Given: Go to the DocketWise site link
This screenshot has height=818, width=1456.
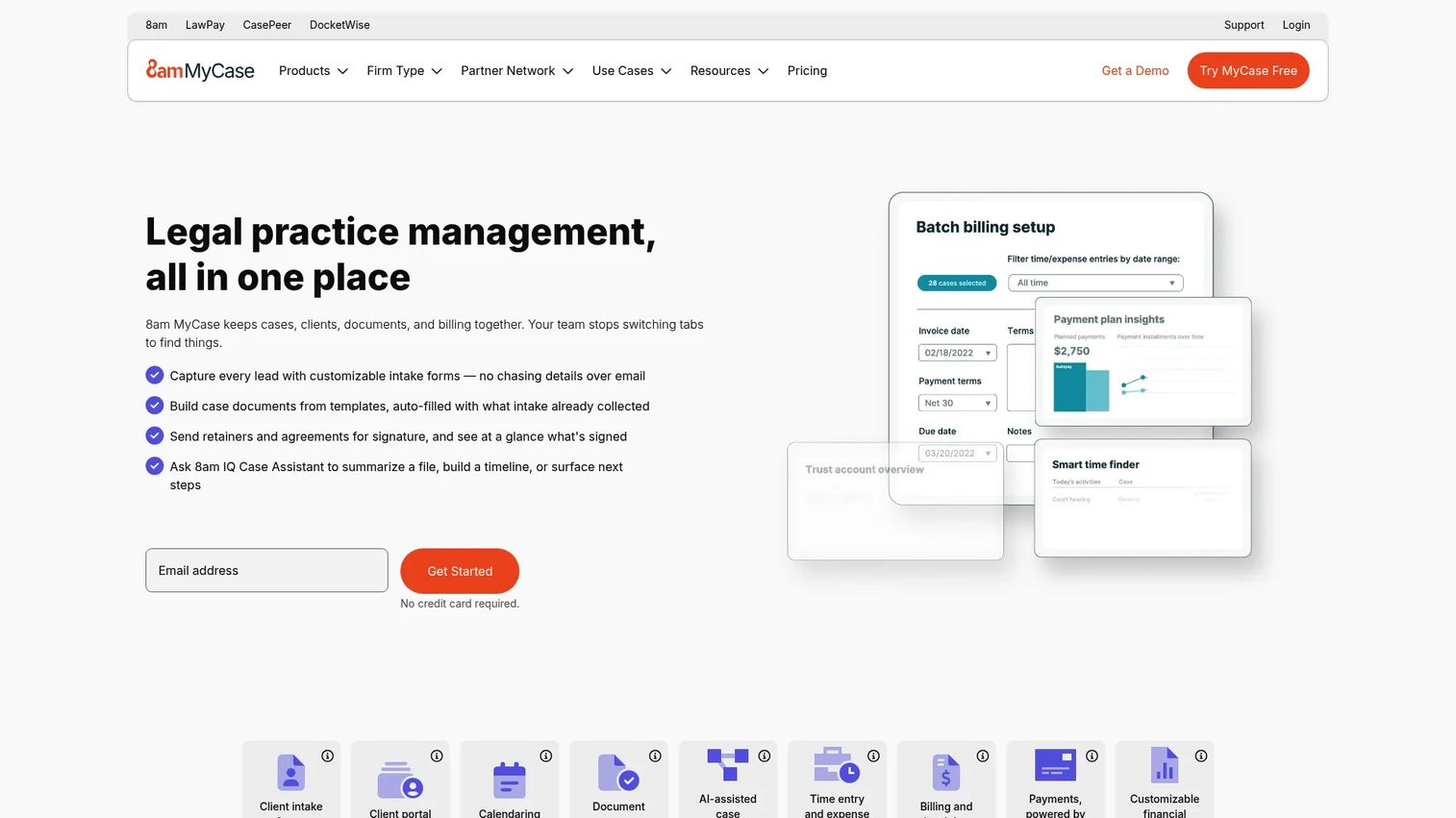Looking at the screenshot, I should coord(339,25).
